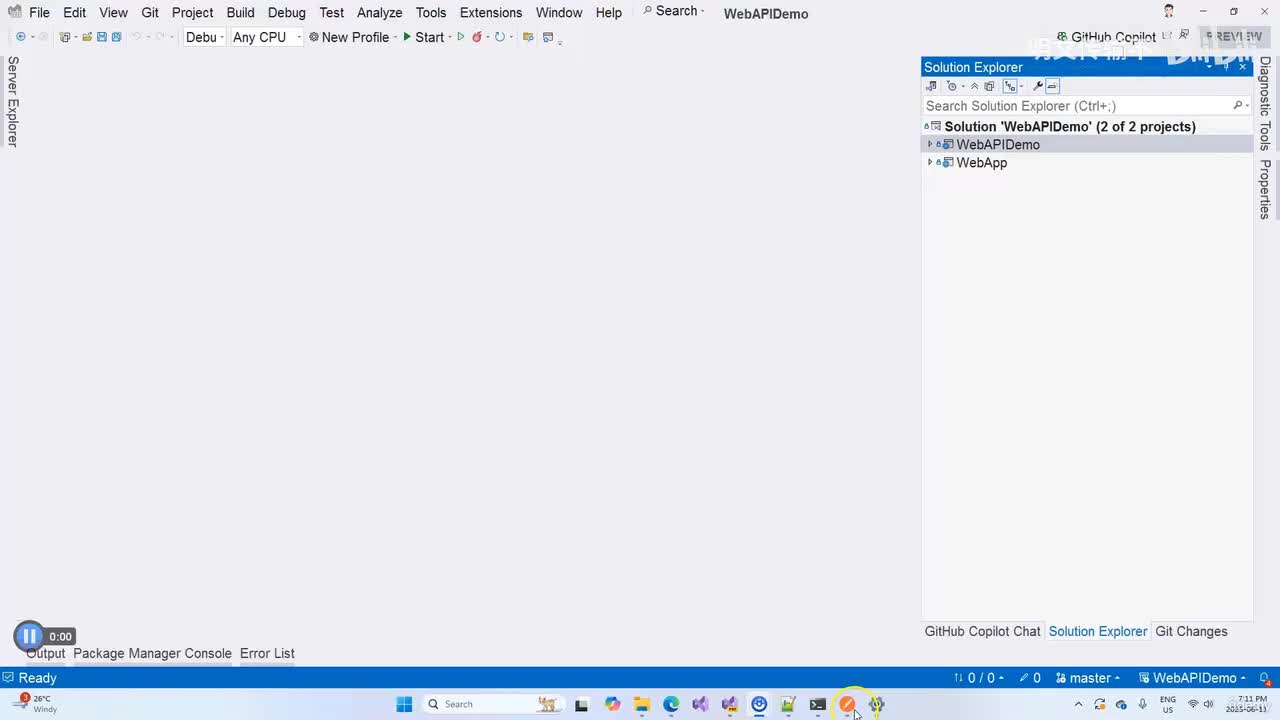Click the green Start debugging button
The image size is (1280, 720).
[423, 37]
